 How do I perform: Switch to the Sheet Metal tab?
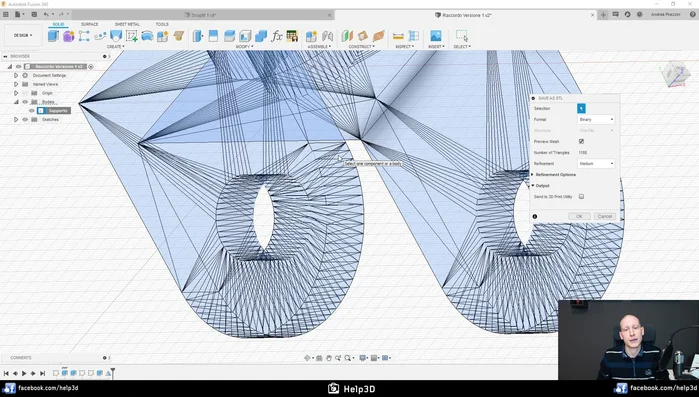pyautogui.click(x=127, y=24)
